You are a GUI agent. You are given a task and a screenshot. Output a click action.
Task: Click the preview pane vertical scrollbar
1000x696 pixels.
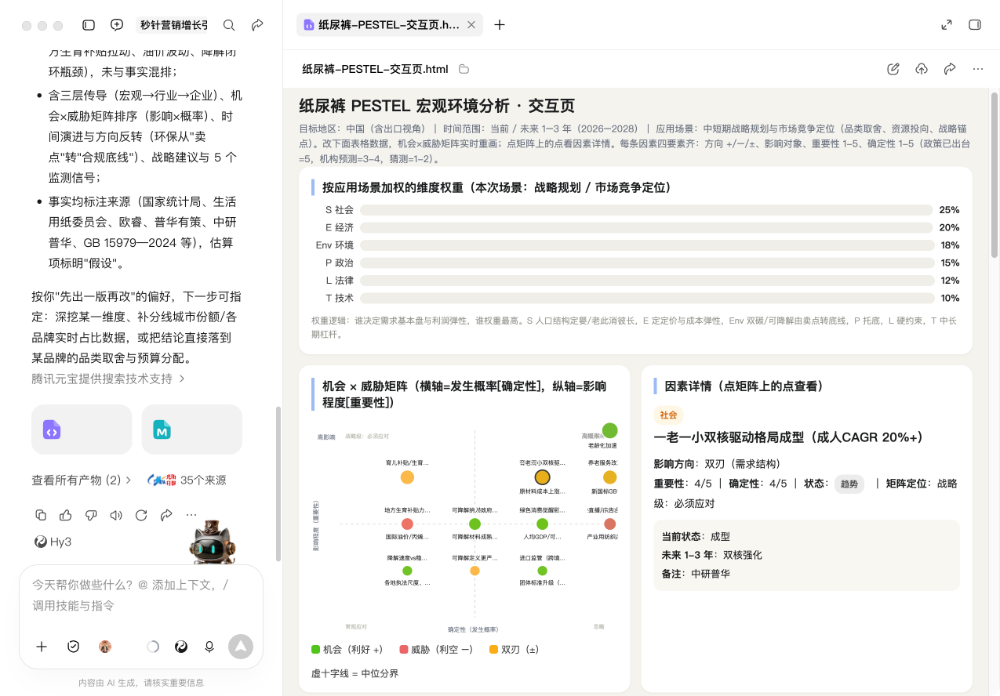pyautogui.click(x=994, y=175)
